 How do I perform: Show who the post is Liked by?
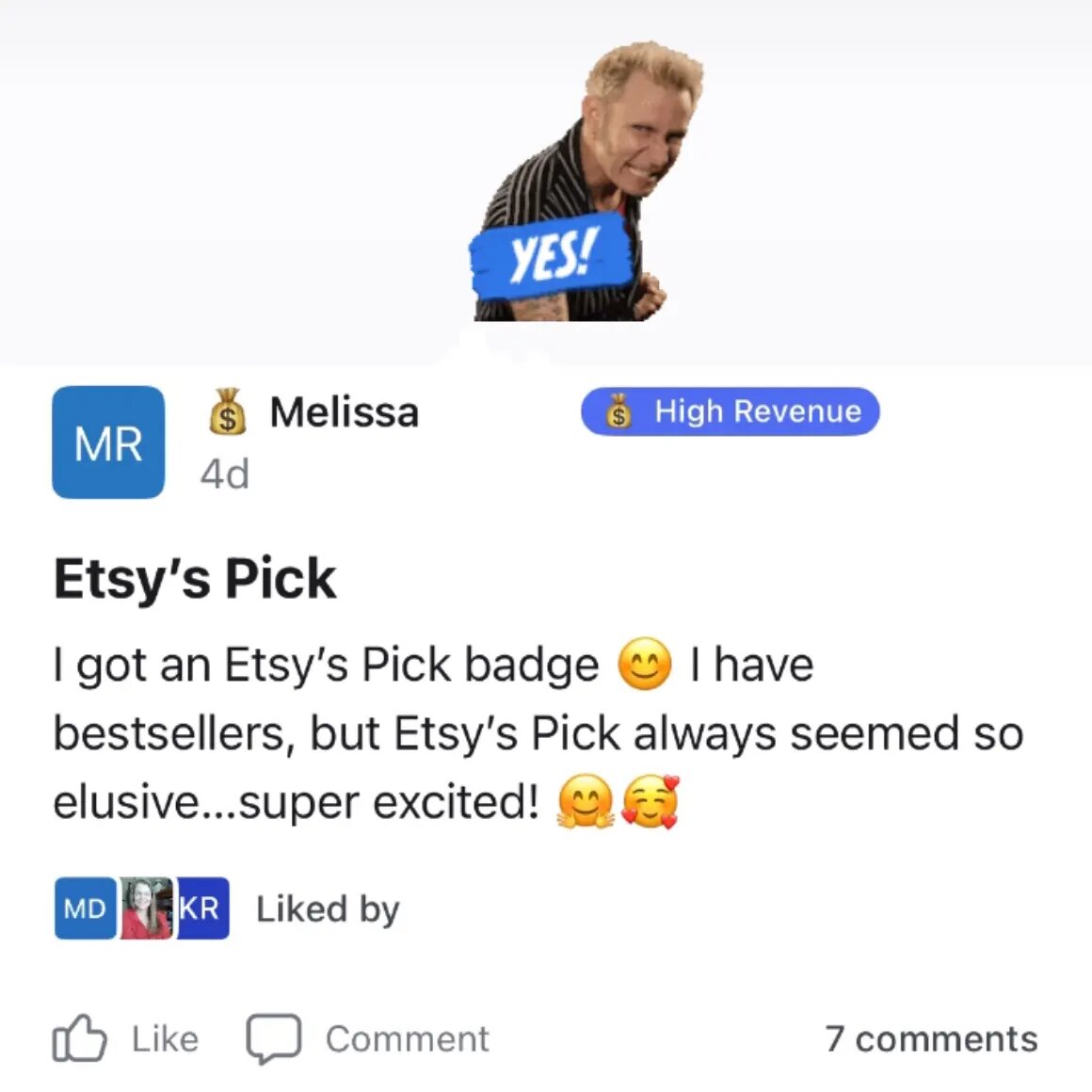[328, 908]
